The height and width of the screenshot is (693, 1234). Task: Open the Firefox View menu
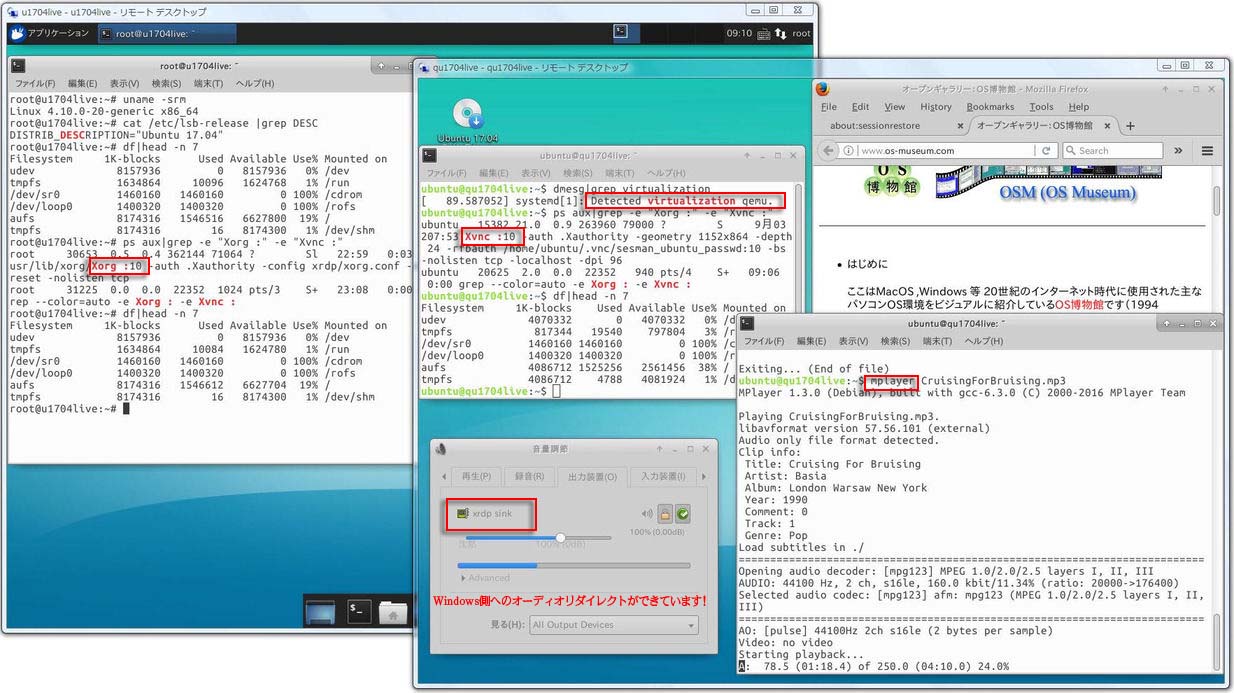[895, 107]
